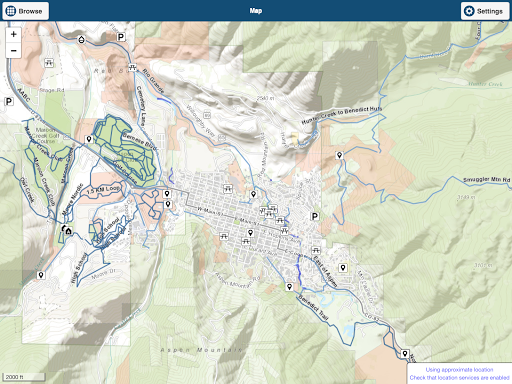
Task: Click the picnic area icon by Rio Grande
Action: click(x=132, y=67)
